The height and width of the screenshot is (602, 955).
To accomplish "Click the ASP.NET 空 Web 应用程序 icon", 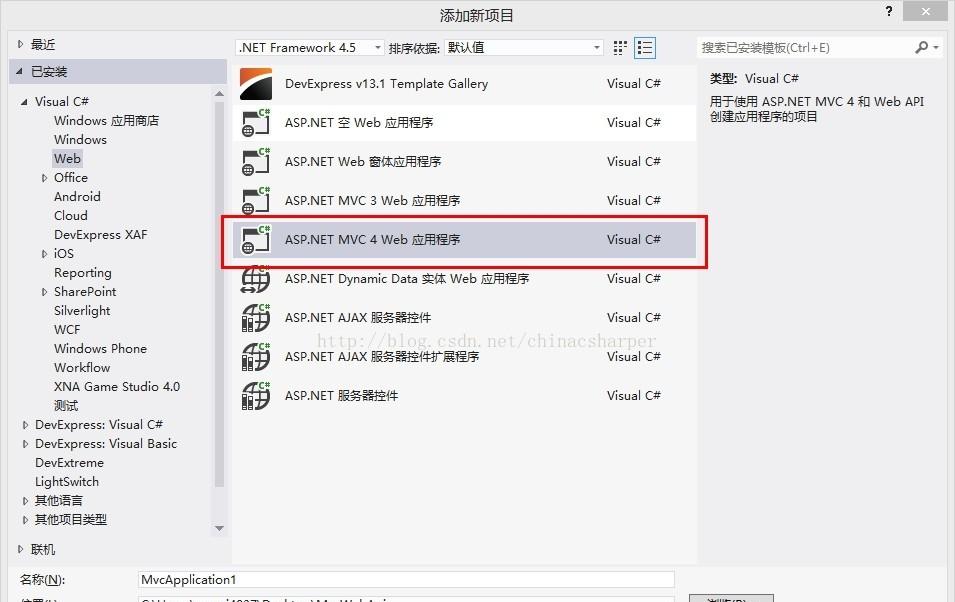I will [256, 122].
